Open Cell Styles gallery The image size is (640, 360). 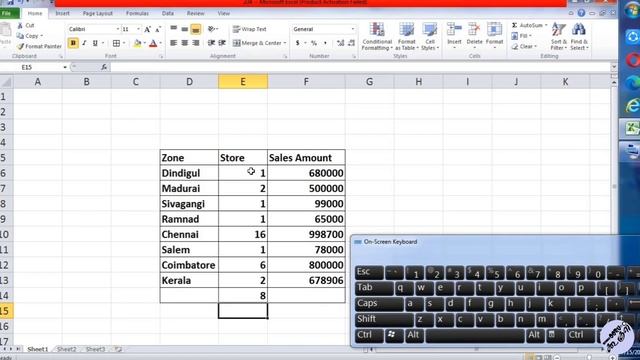tap(430, 37)
